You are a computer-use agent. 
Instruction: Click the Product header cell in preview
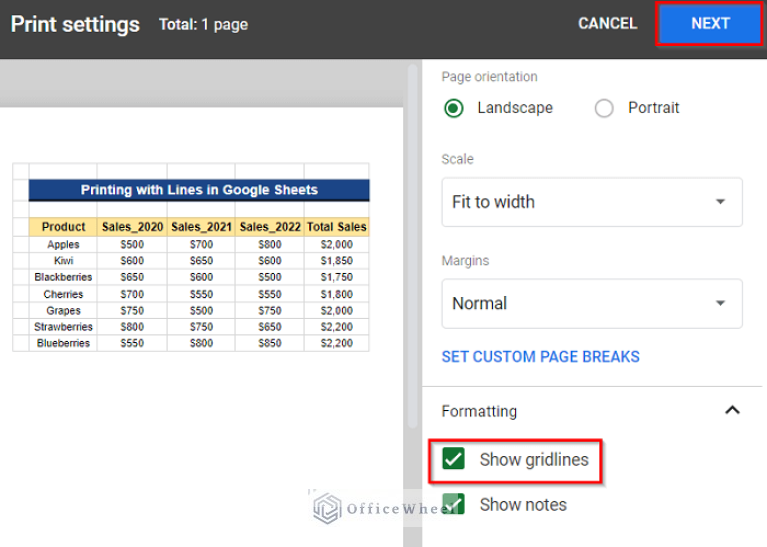[63, 227]
